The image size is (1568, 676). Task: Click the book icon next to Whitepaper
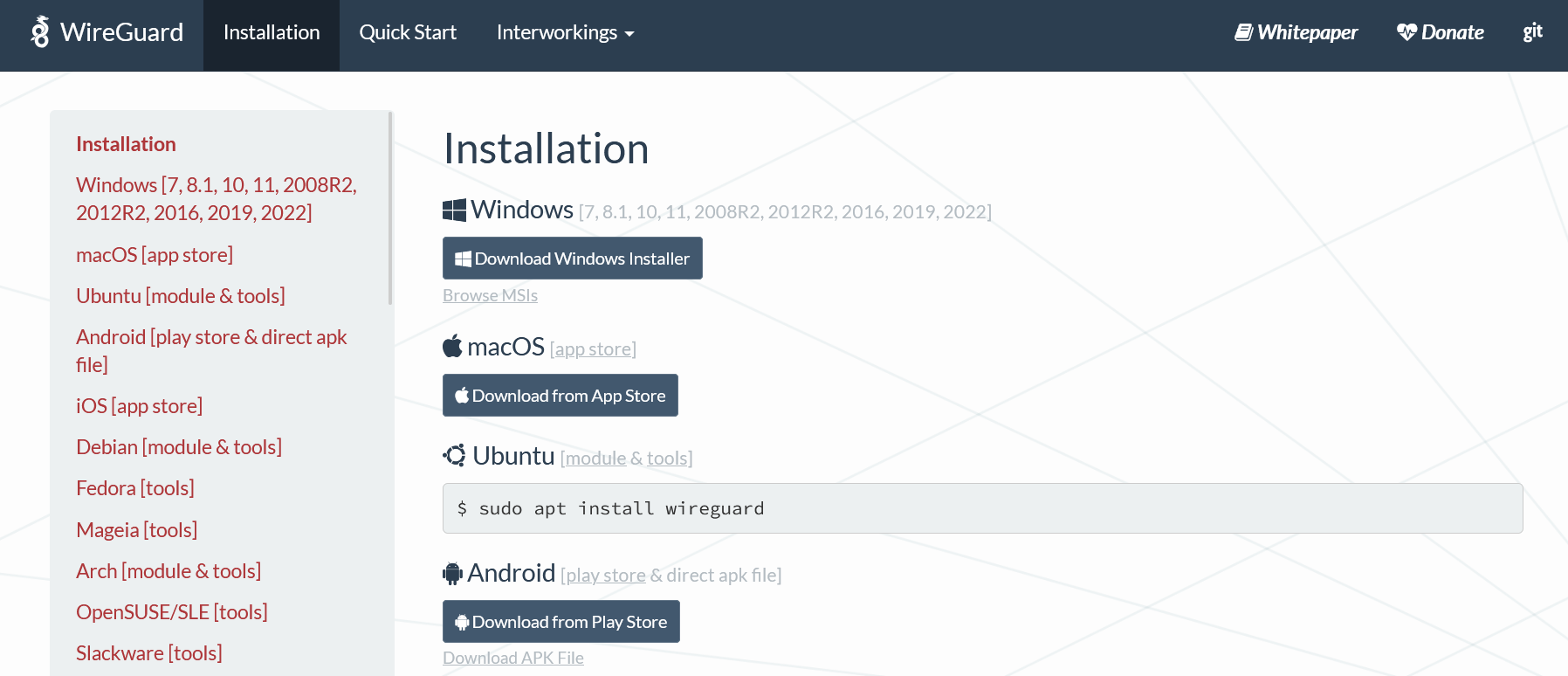[x=1243, y=32]
